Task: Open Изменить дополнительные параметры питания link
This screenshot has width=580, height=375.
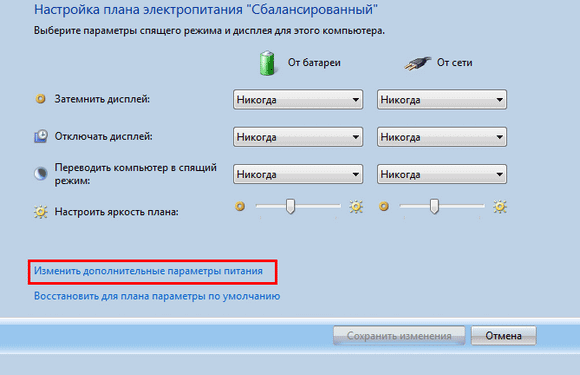Action: tap(148, 271)
